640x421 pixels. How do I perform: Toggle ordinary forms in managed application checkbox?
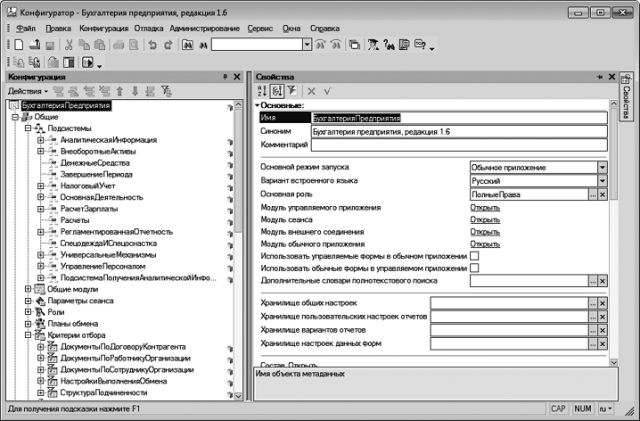coord(475,270)
